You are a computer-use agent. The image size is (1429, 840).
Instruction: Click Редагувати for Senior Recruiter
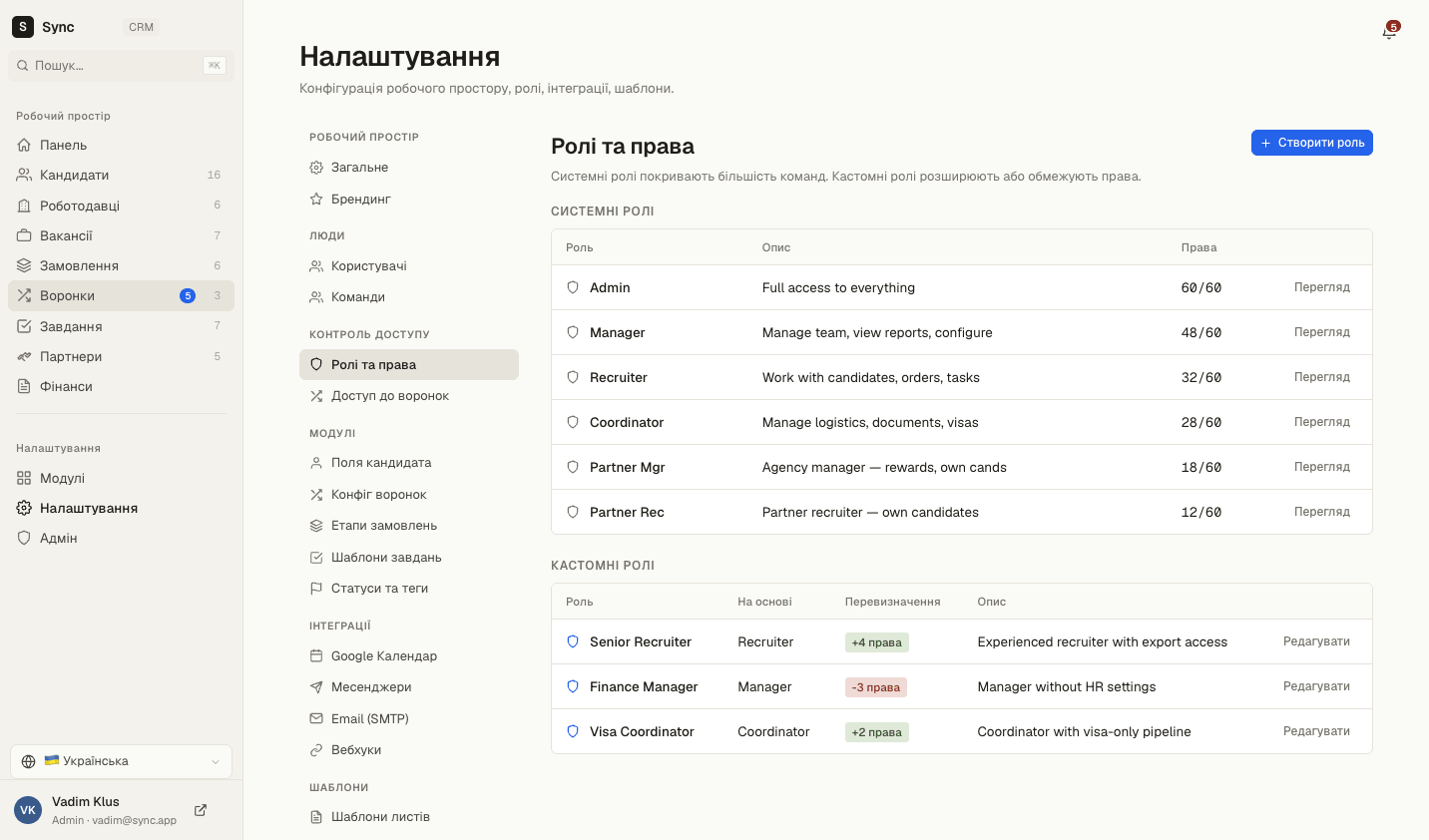coord(1316,641)
